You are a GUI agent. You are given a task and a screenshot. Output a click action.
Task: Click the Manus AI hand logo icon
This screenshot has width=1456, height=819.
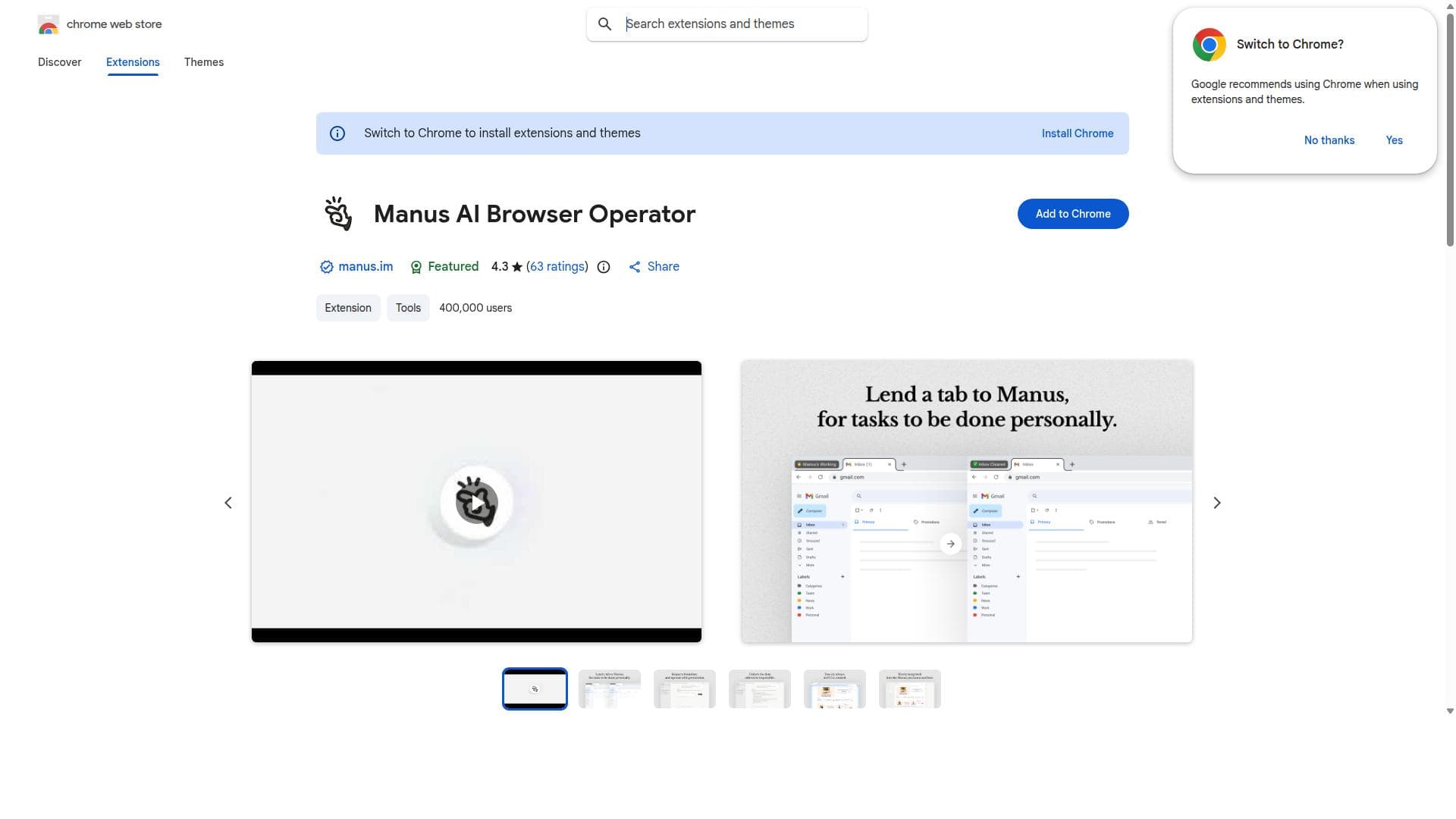(x=338, y=214)
